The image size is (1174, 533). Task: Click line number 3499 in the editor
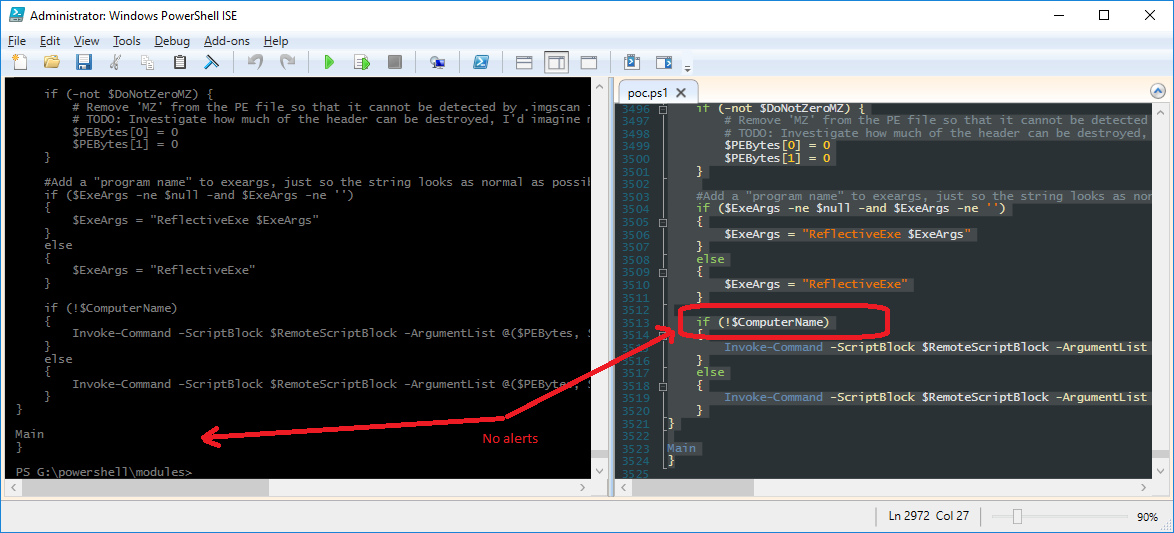pos(636,146)
